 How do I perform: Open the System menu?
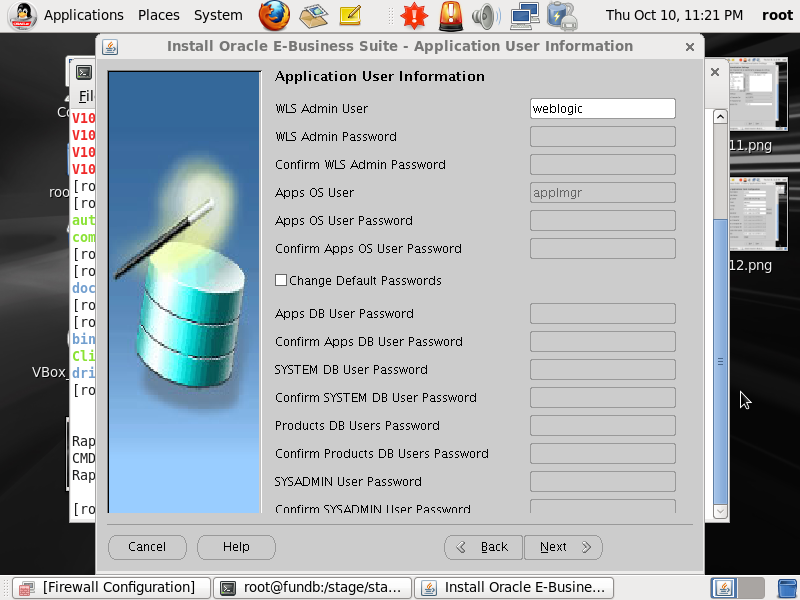coord(218,15)
